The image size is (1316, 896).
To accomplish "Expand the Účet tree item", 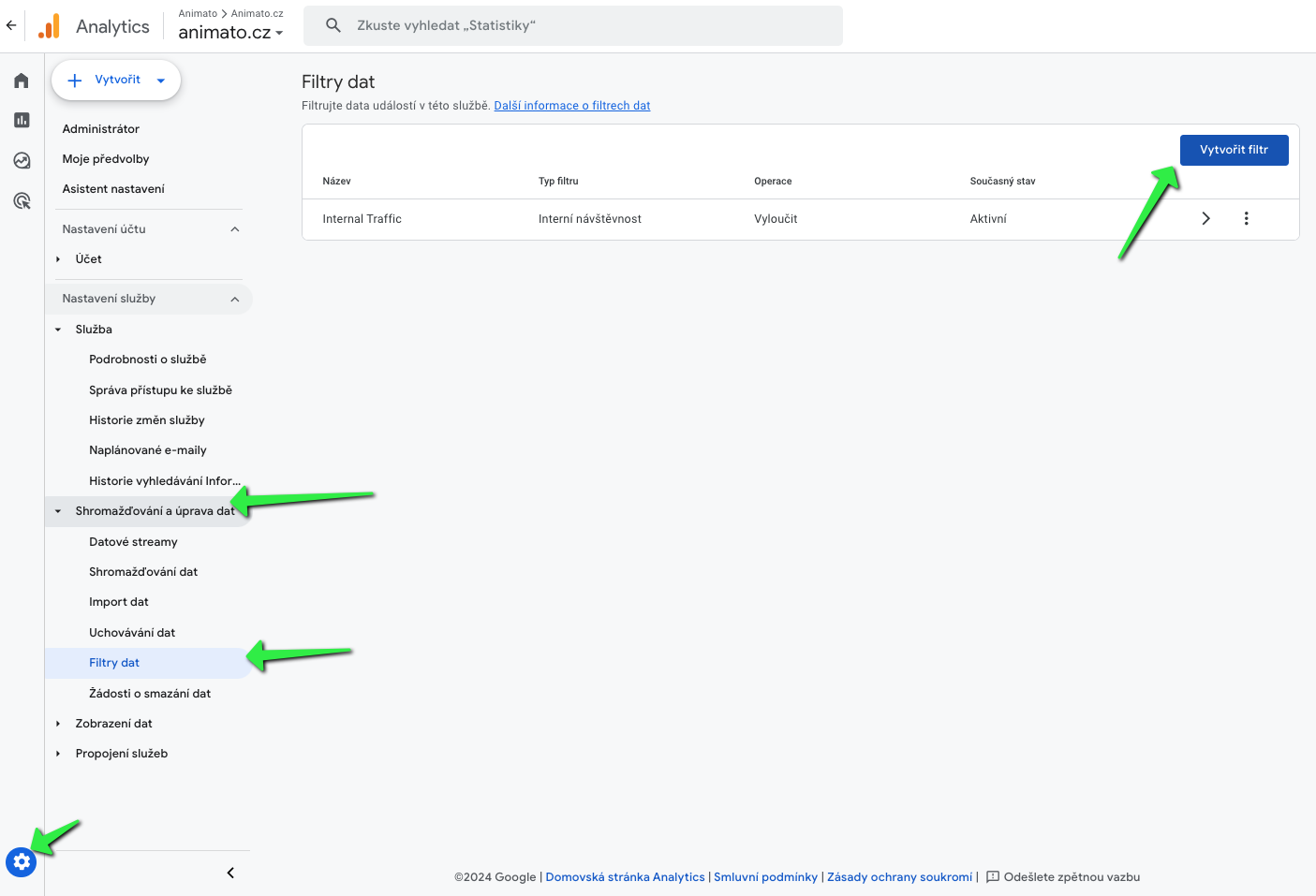I will pyautogui.click(x=58, y=259).
